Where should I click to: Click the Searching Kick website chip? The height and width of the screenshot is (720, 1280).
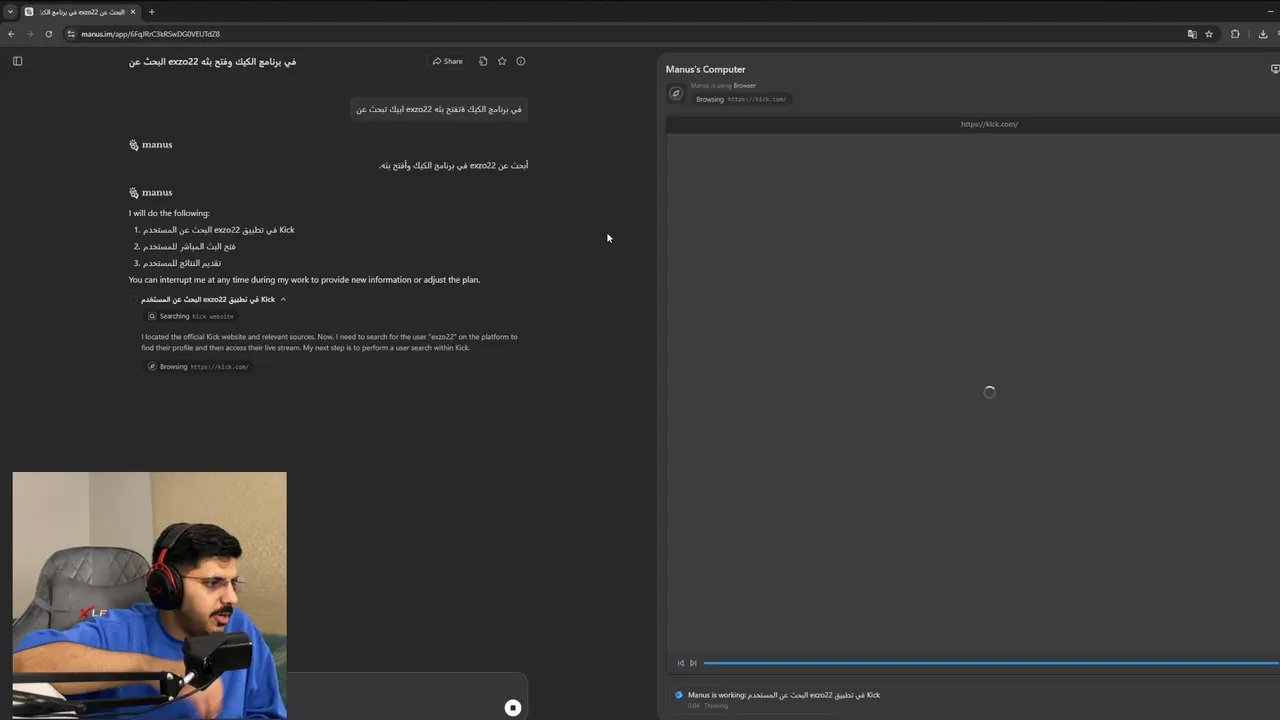pos(192,316)
